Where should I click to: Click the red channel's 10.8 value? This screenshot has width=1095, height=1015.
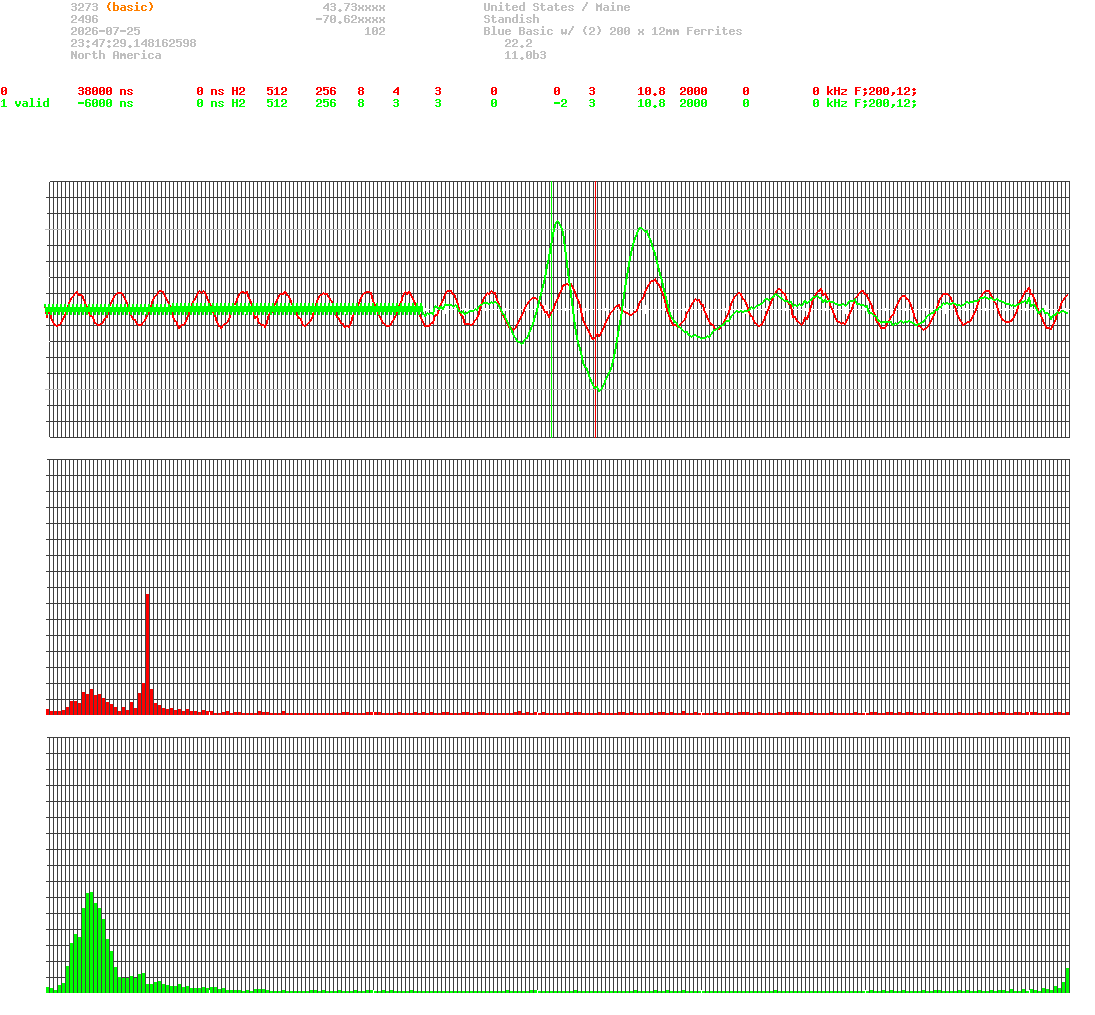[x=651, y=91]
